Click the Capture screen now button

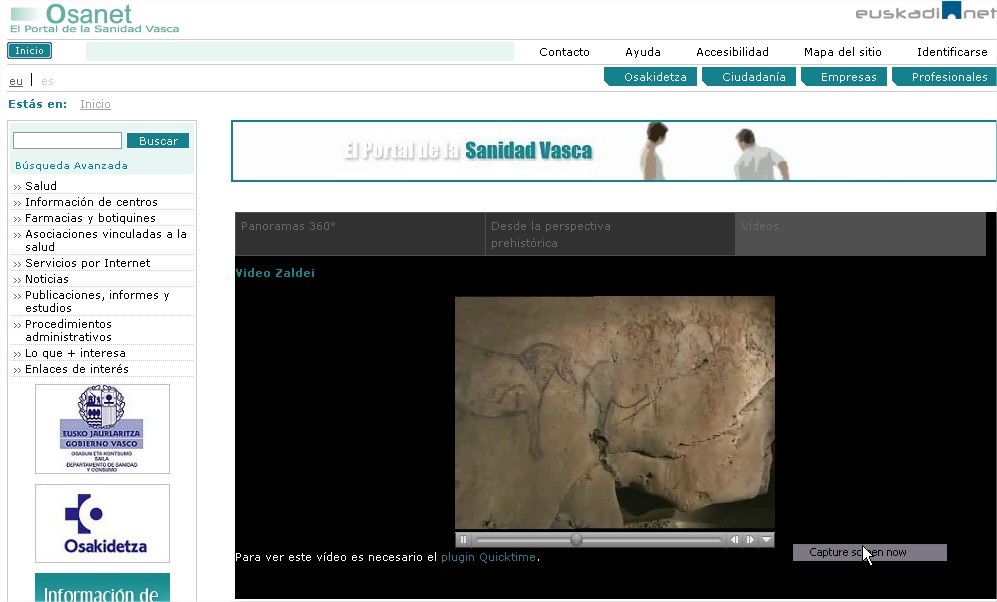870,552
